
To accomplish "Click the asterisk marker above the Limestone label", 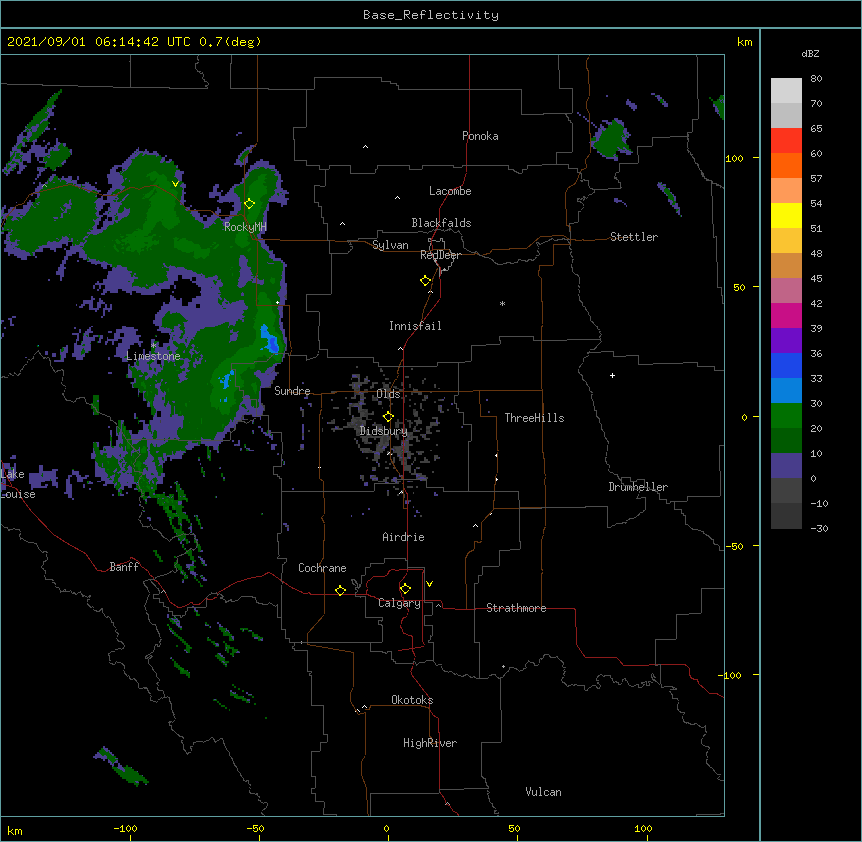I will pos(153,345).
